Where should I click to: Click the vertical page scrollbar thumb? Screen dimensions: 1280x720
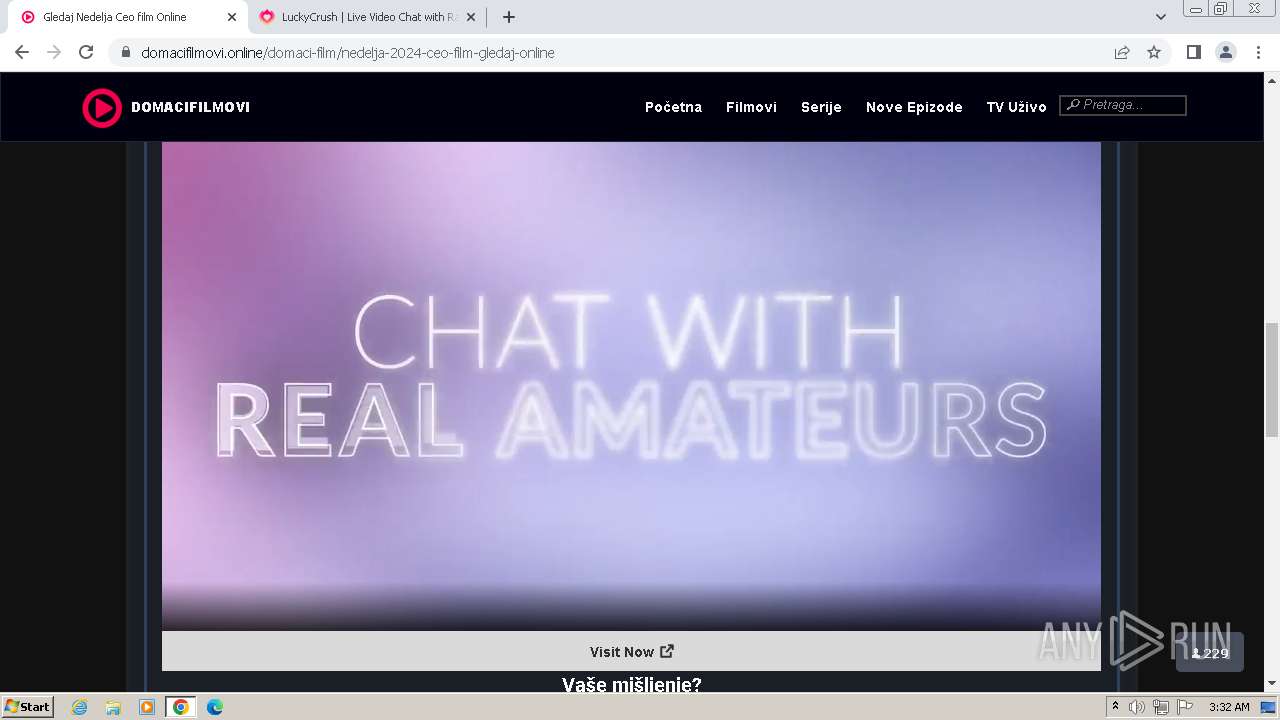pos(1272,380)
